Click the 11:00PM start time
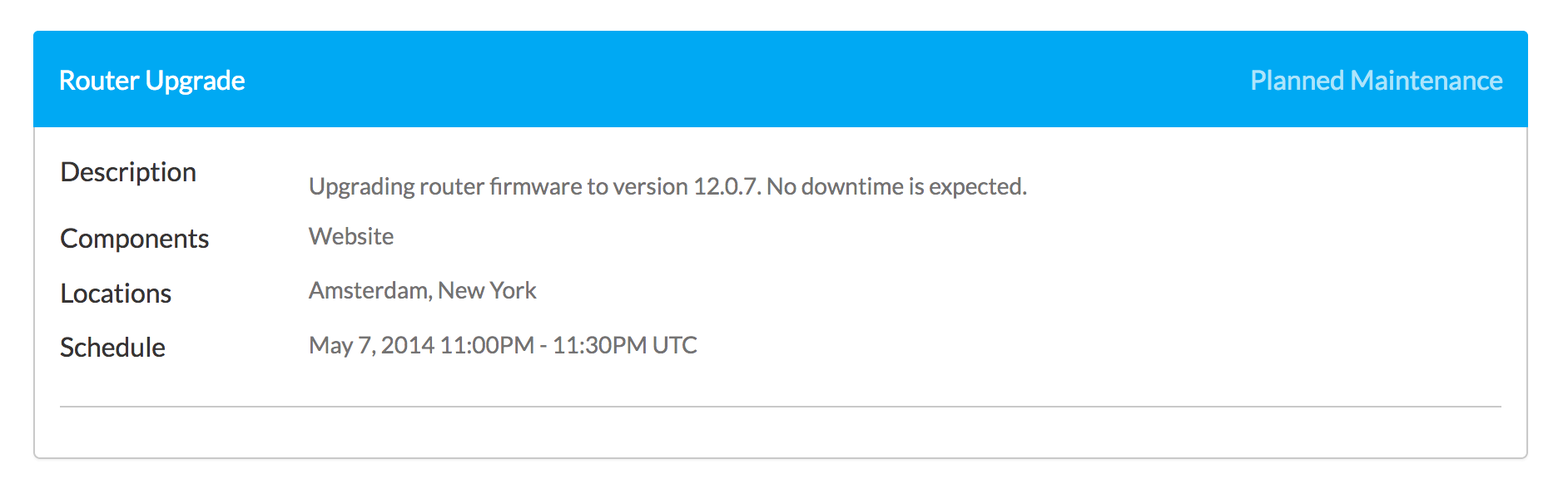This screenshot has width=1568, height=484. (x=487, y=345)
